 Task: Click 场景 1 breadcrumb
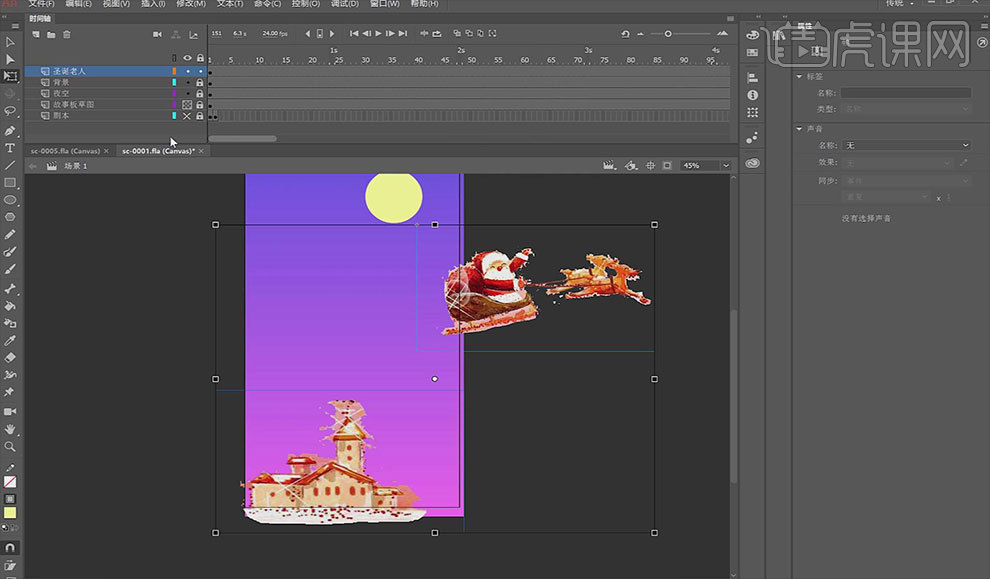76,166
